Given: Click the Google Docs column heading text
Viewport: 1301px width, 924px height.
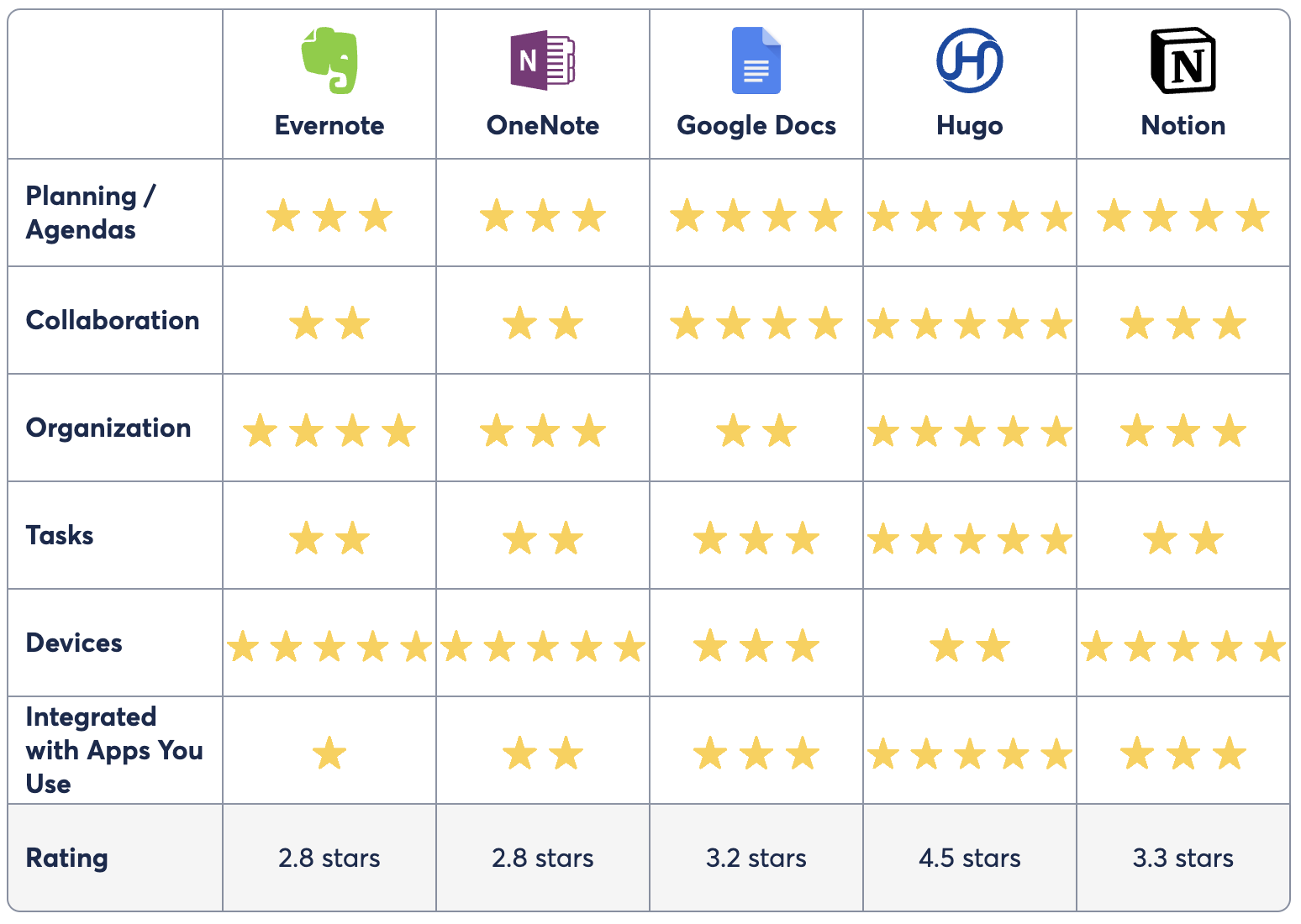Looking at the screenshot, I should click(756, 126).
